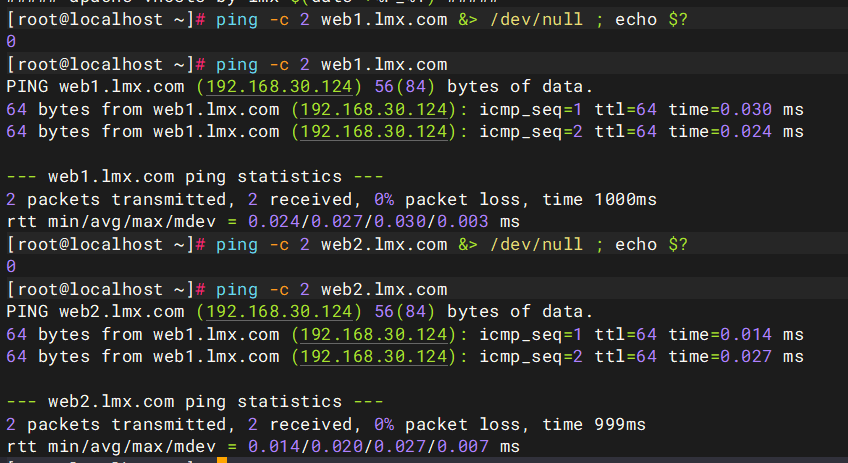Click the IP address in the time=0.014 row
Screen dimensions: 848x463
[x=374, y=334]
